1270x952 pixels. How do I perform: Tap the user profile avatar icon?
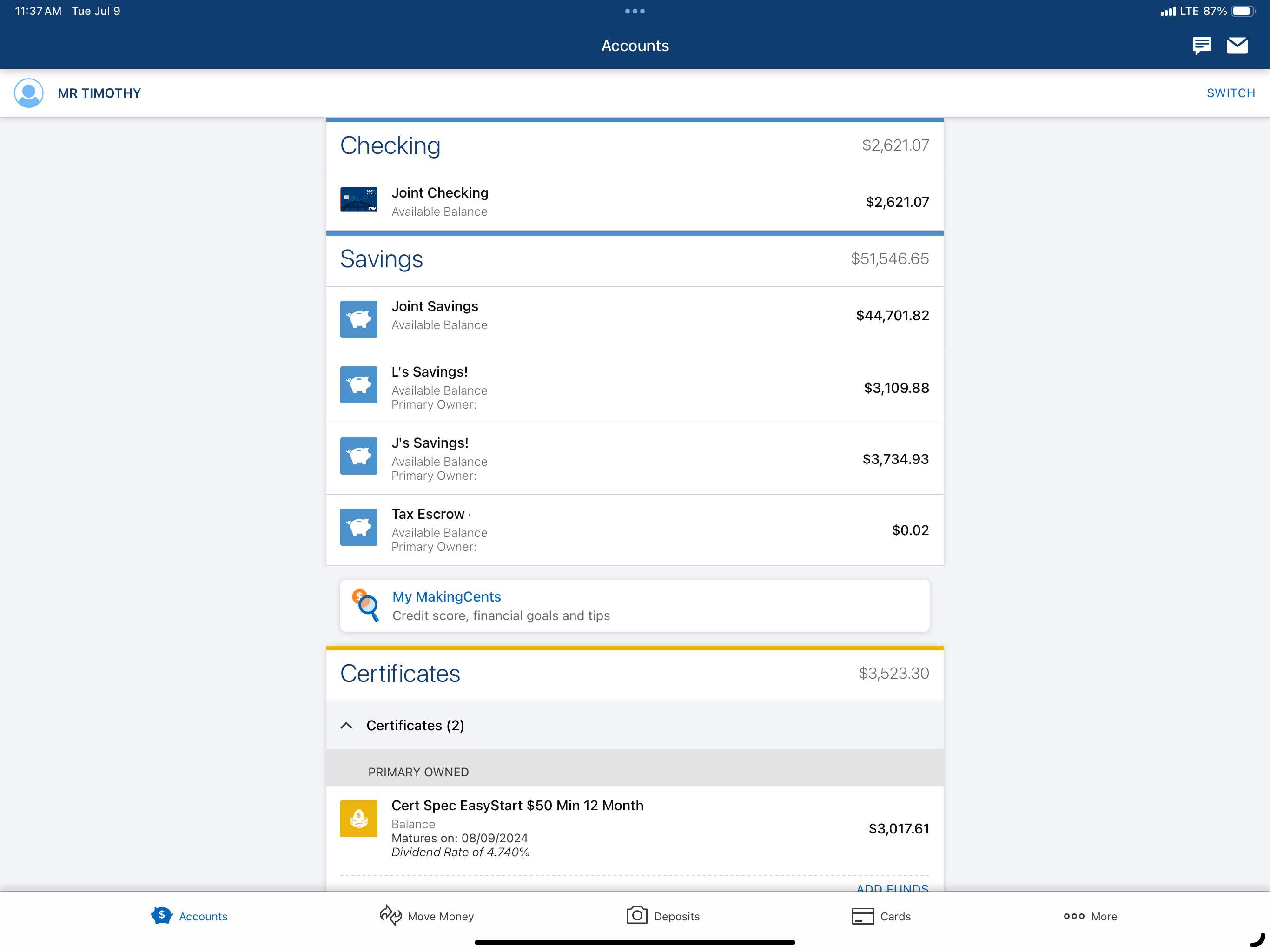click(29, 93)
